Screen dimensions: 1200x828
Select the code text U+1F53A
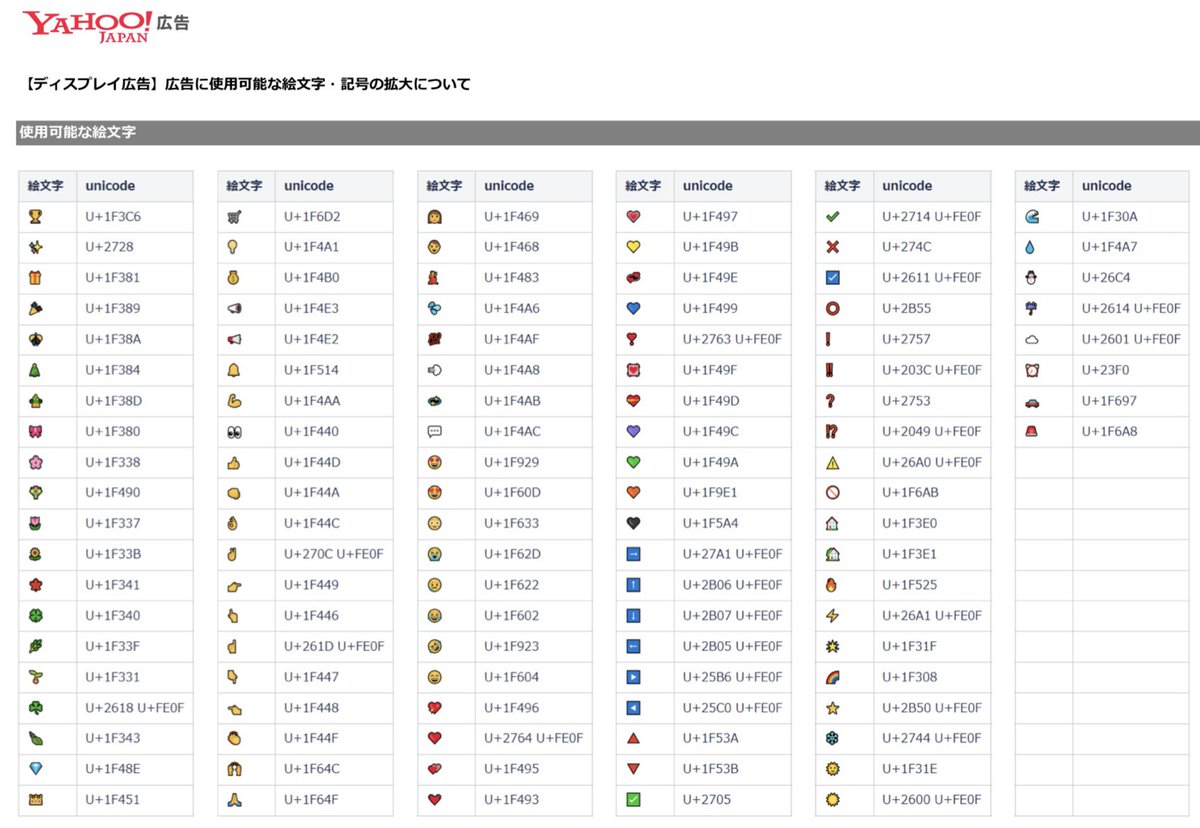(711, 739)
